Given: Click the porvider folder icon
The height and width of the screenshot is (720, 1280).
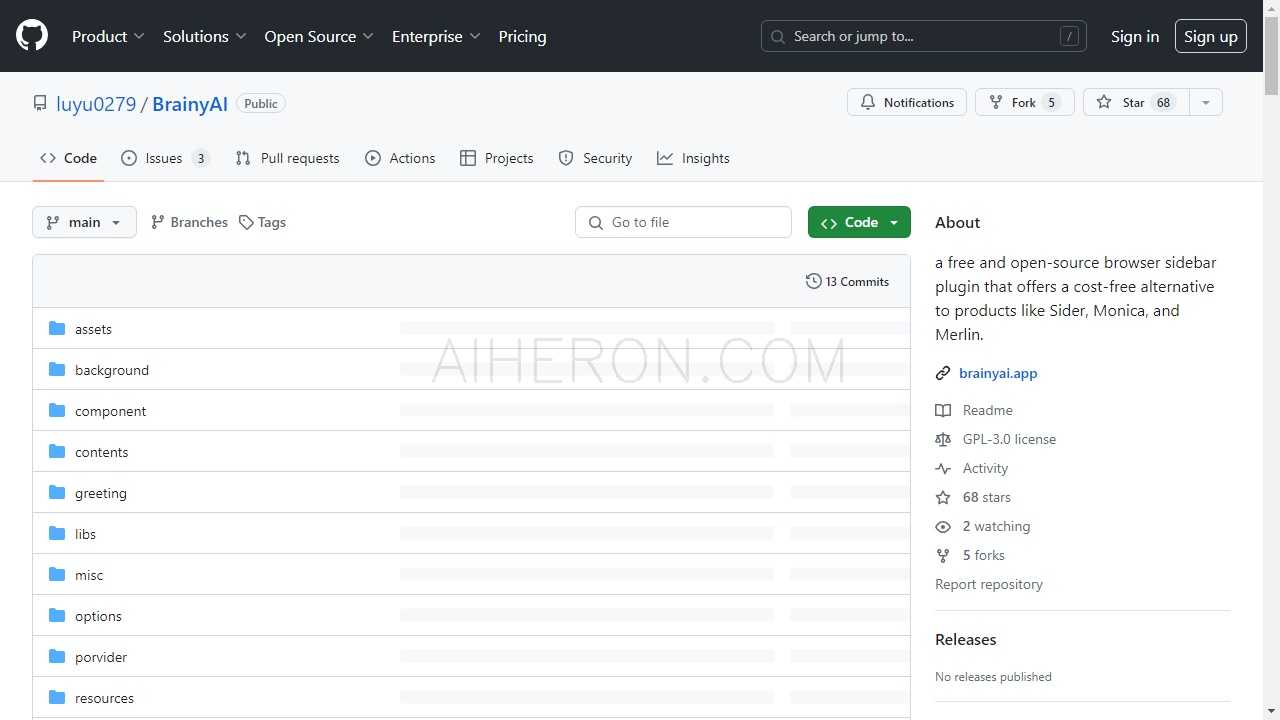Looking at the screenshot, I should point(57,657).
